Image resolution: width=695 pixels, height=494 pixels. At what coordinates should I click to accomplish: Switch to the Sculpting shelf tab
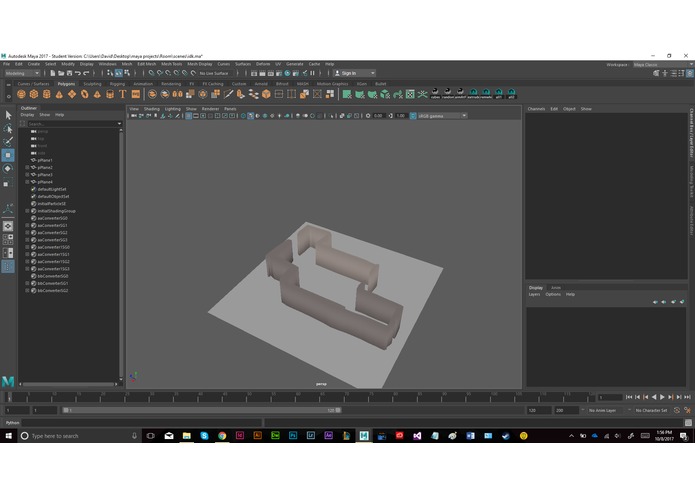point(92,84)
